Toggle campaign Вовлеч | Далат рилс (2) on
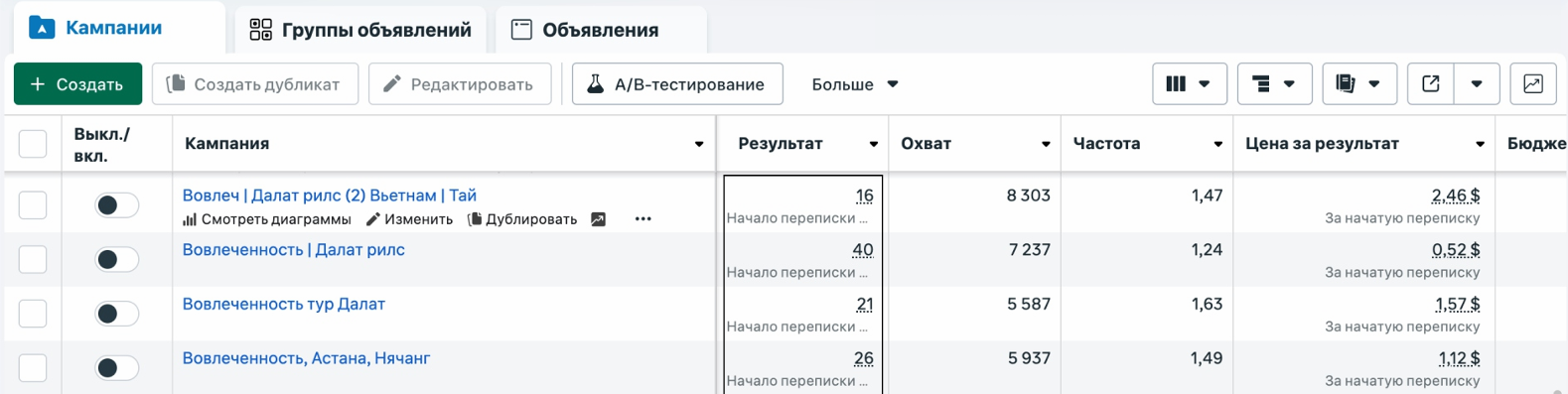This screenshot has height=394, width=1568. [x=116, y=205]
